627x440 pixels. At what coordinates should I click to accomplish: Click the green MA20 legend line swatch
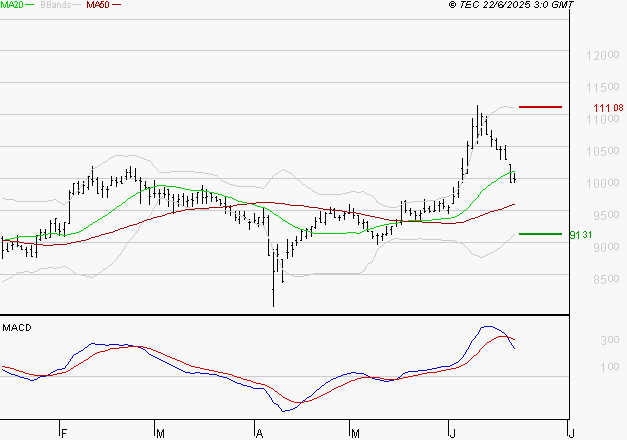(x=30, y=5)
